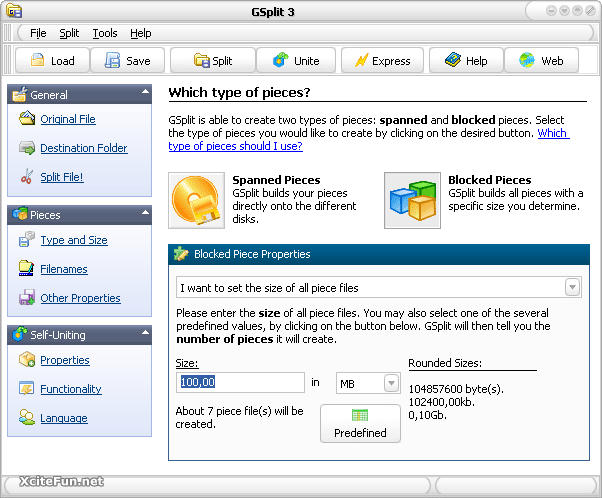Viewport: 602px width, 498px height.
Task: Select the Spanned Pieces disk button
Action: click(197, 200)
